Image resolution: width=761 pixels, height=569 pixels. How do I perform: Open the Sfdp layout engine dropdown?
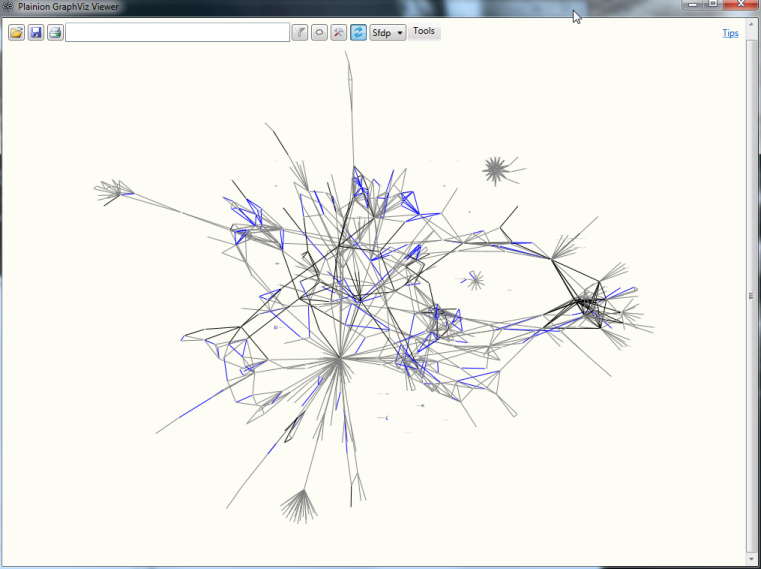388,33
